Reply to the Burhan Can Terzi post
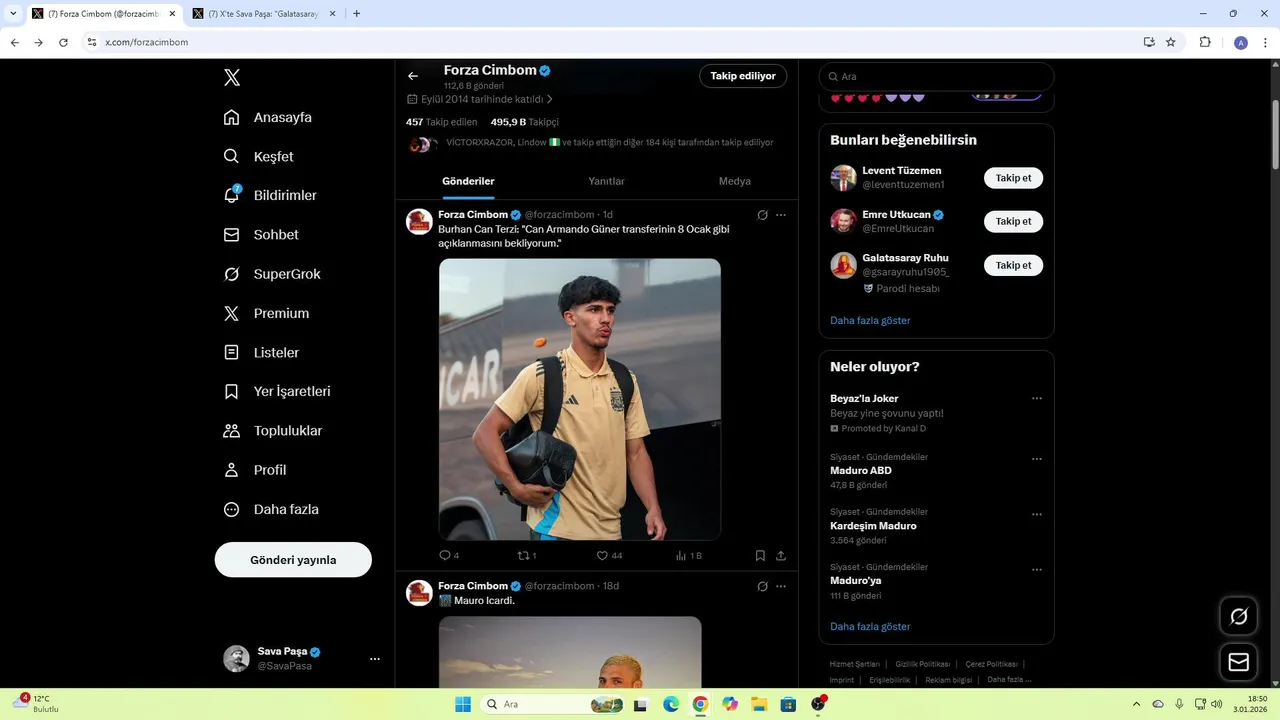 point(449,556)
